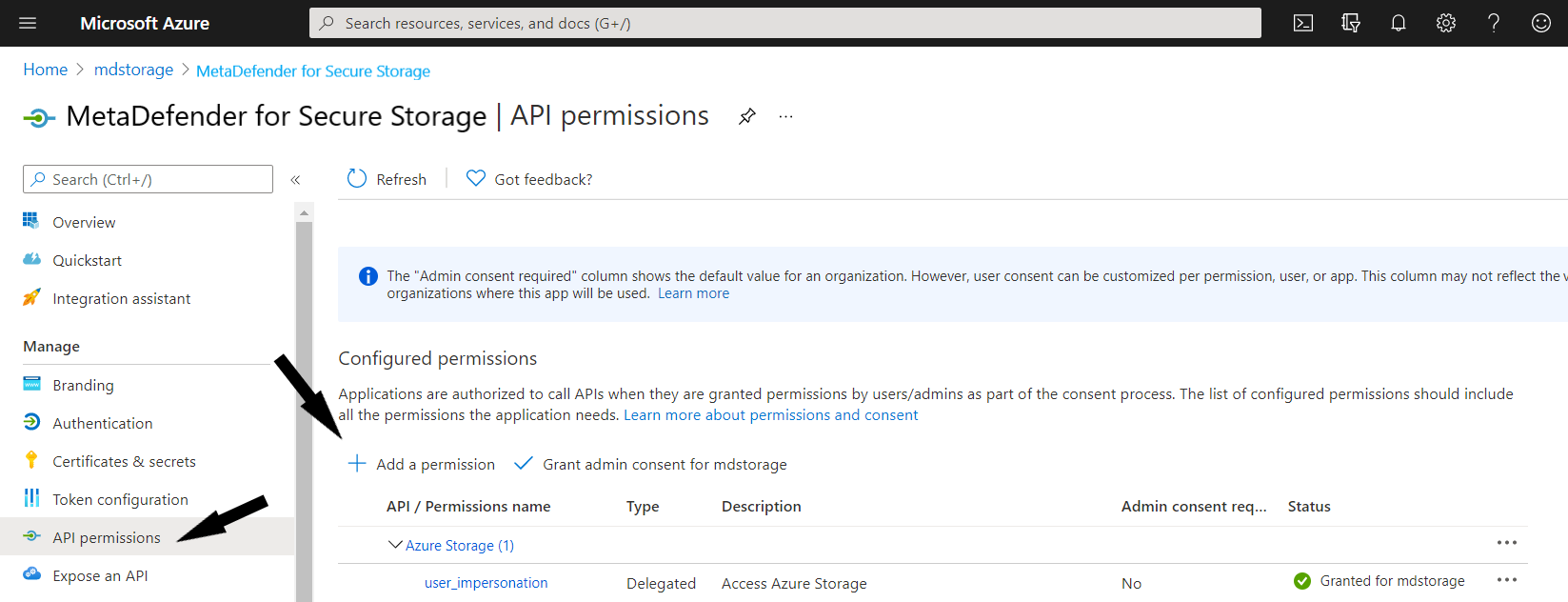
Task: Open the help question mark icon
Action: [1494, 23]
